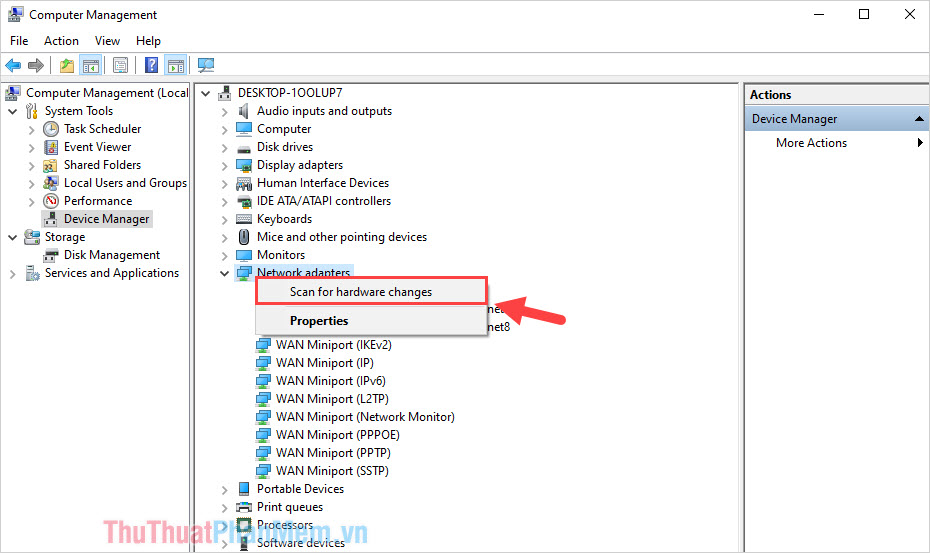Collapse the Device Manager actions section arrow
Screen dimensions: 930x553
[919, 119]
